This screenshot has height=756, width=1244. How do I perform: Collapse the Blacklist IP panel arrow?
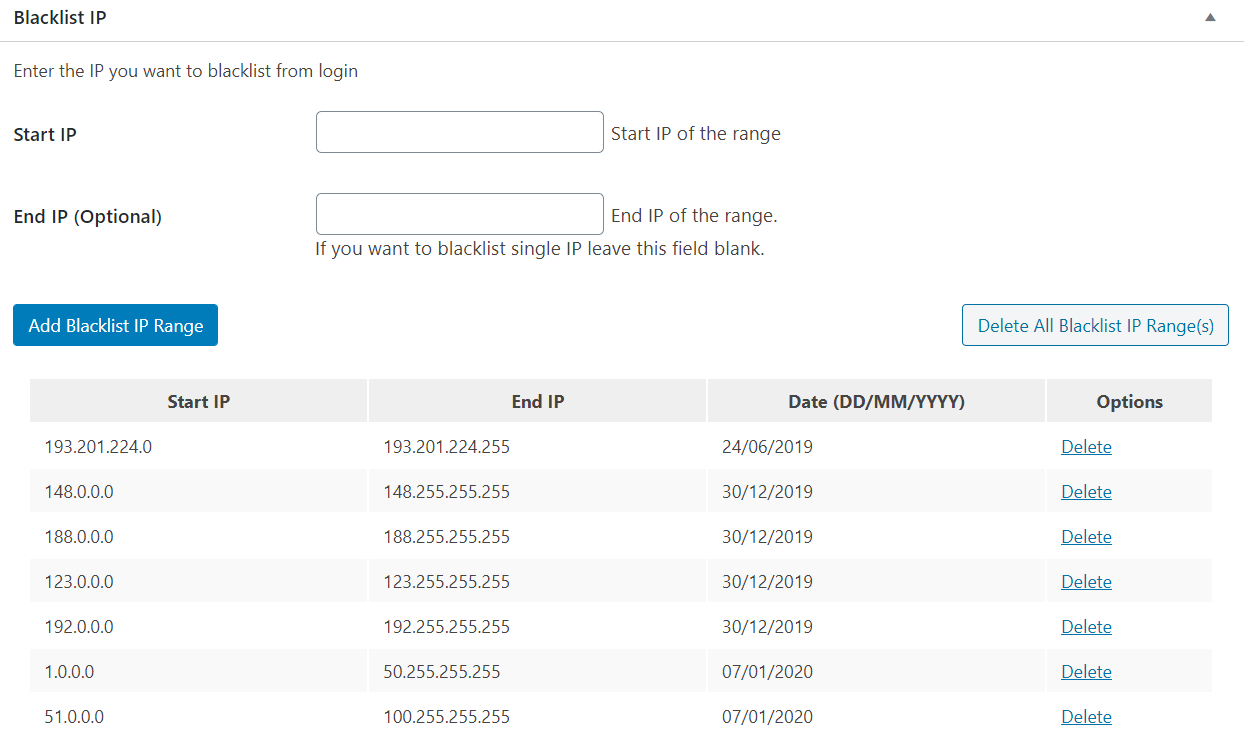[x=1210, y=18]
